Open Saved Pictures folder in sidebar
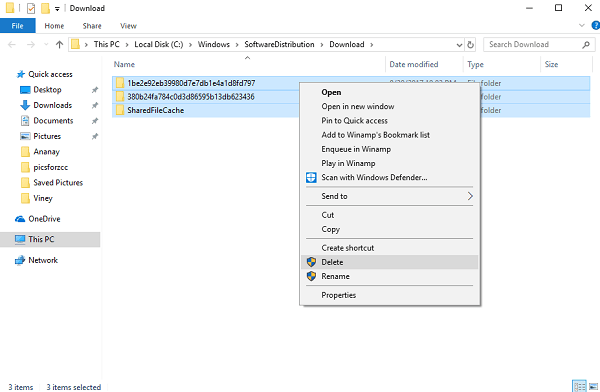 [58, 183]
